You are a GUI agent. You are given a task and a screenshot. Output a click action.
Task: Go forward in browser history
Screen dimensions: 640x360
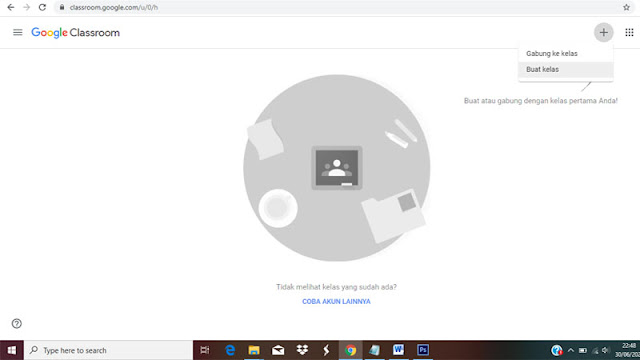click(27, 7)
